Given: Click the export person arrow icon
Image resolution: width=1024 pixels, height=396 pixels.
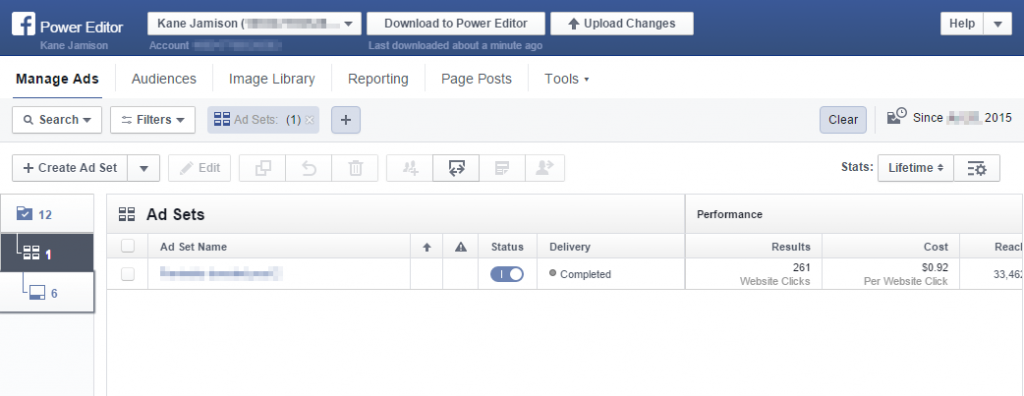Looking at the screenshot, I should pyautogui.click(x=544, y=168).
